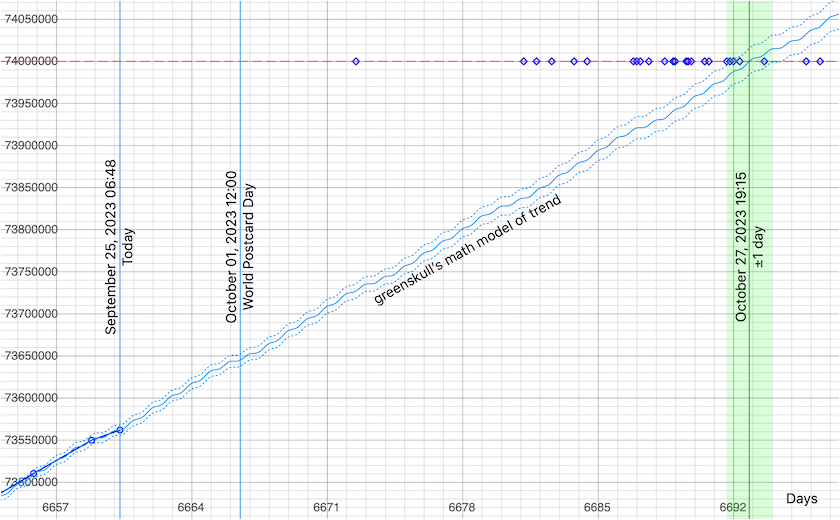
Task: Click the 74050000 y-axis tick label
Action: [29, 20]
